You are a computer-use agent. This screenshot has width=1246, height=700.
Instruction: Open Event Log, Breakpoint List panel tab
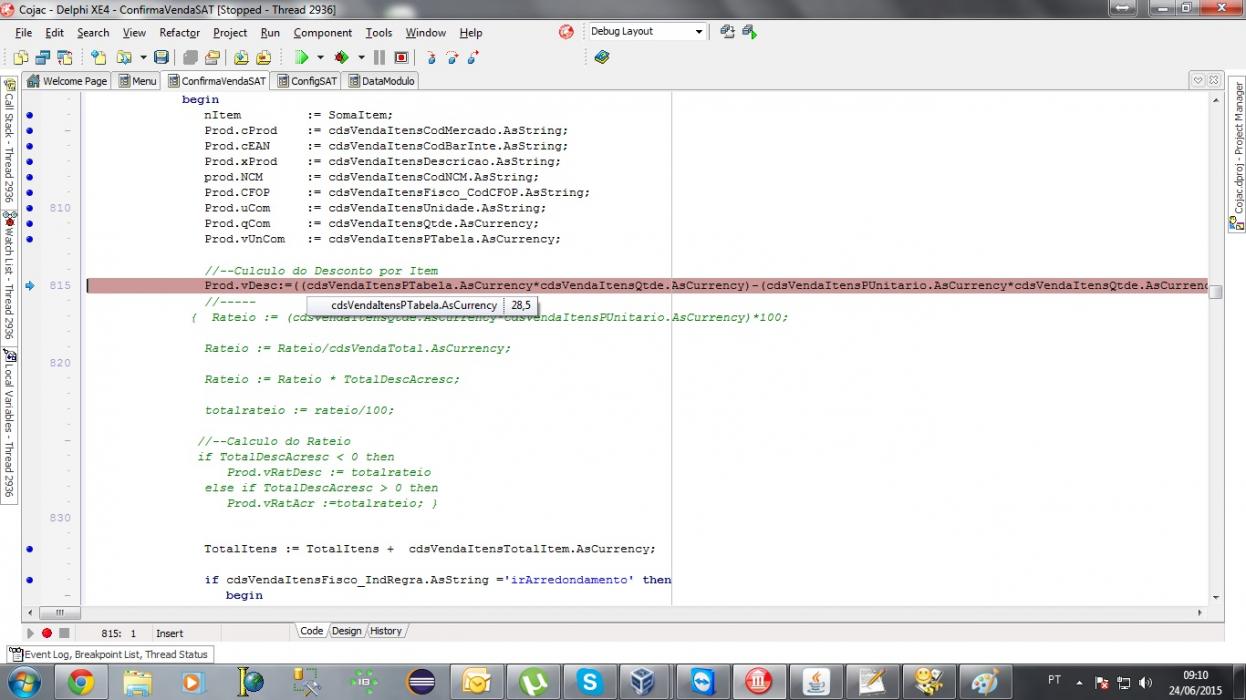coord(109,654)
